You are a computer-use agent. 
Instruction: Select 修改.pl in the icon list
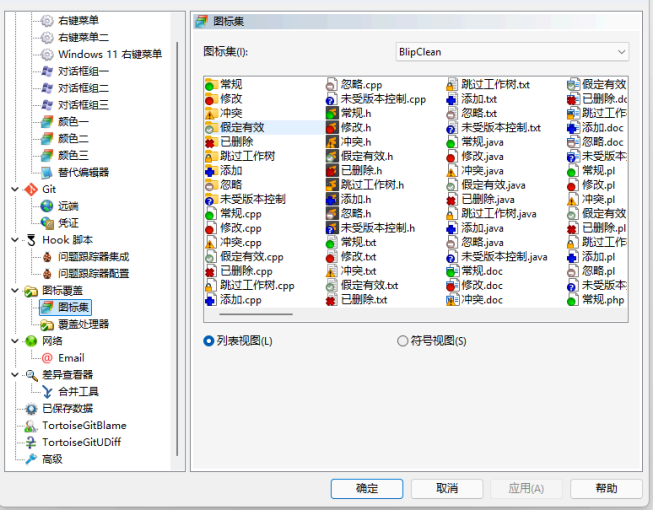599,185
